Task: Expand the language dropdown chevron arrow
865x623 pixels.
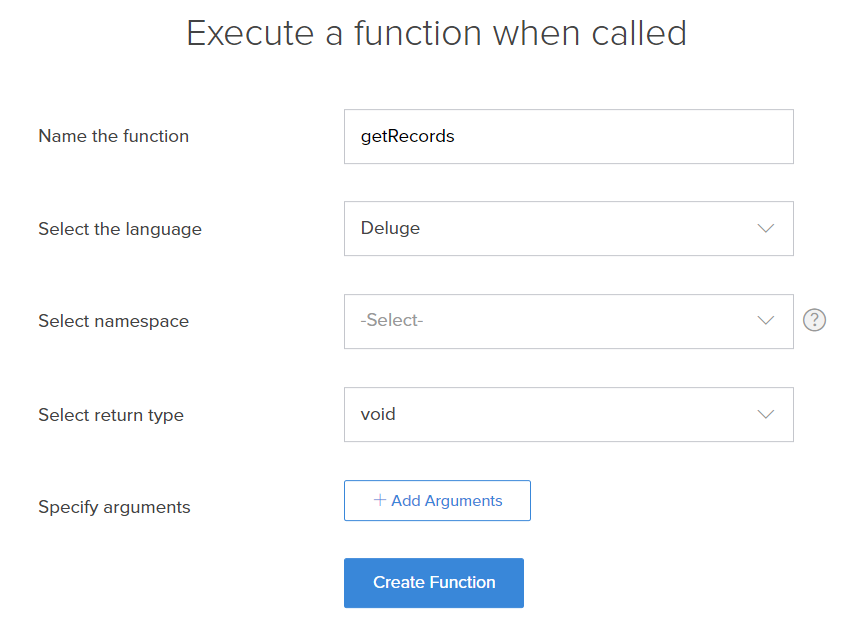Action: click(765, 228)
